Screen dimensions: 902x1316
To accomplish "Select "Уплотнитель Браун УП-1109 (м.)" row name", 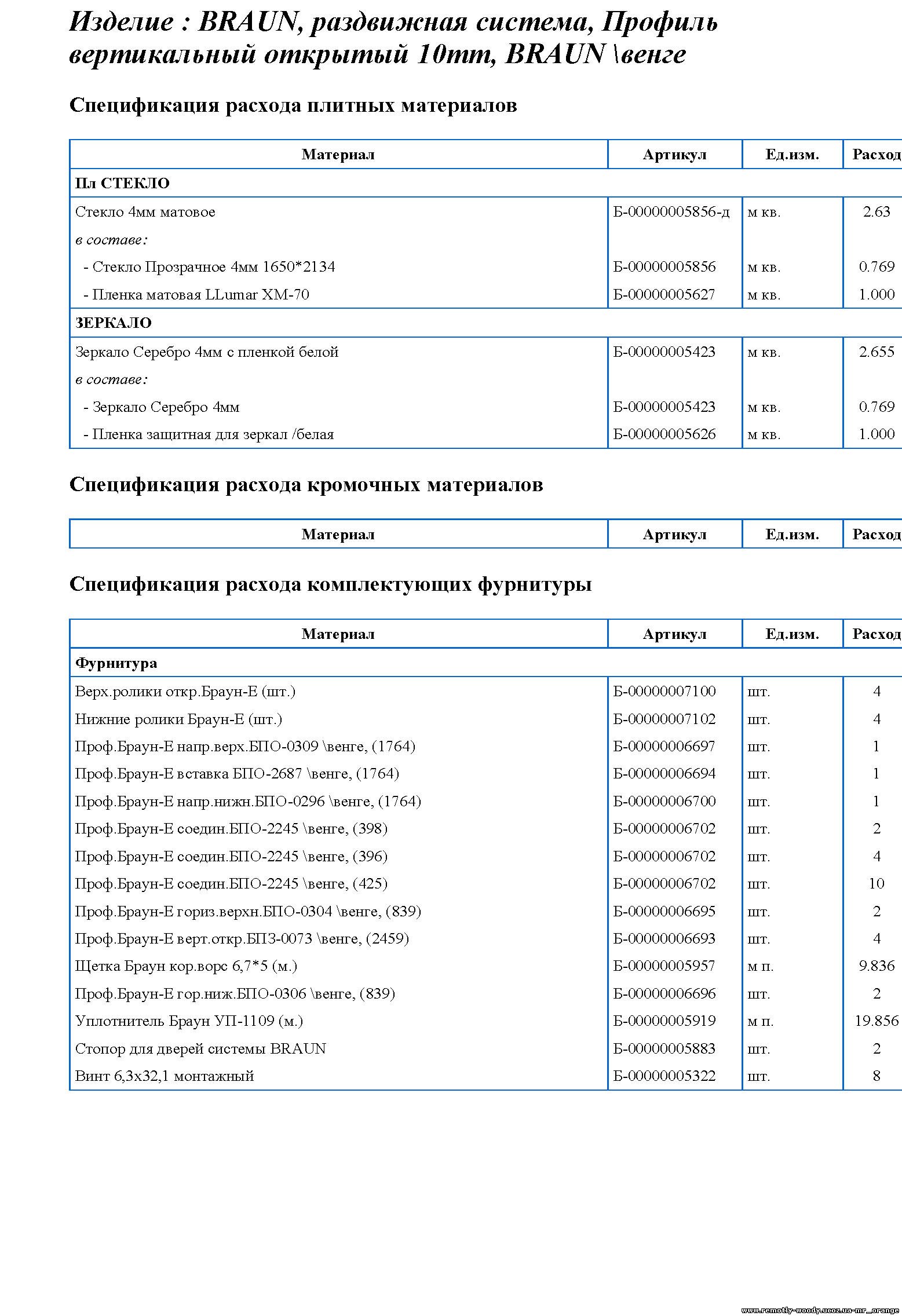I will click(189, 1021).
